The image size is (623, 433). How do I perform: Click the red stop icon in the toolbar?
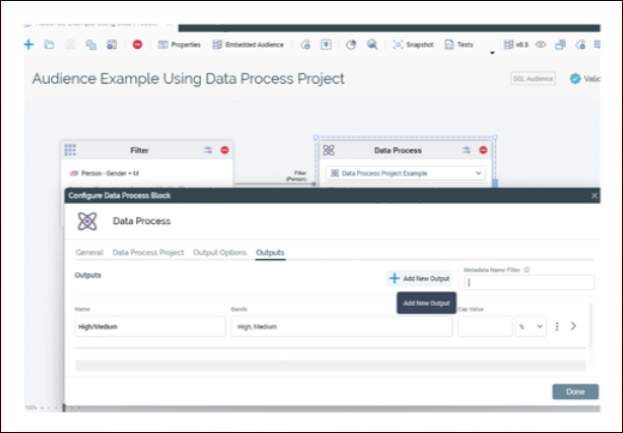(137, 45)
